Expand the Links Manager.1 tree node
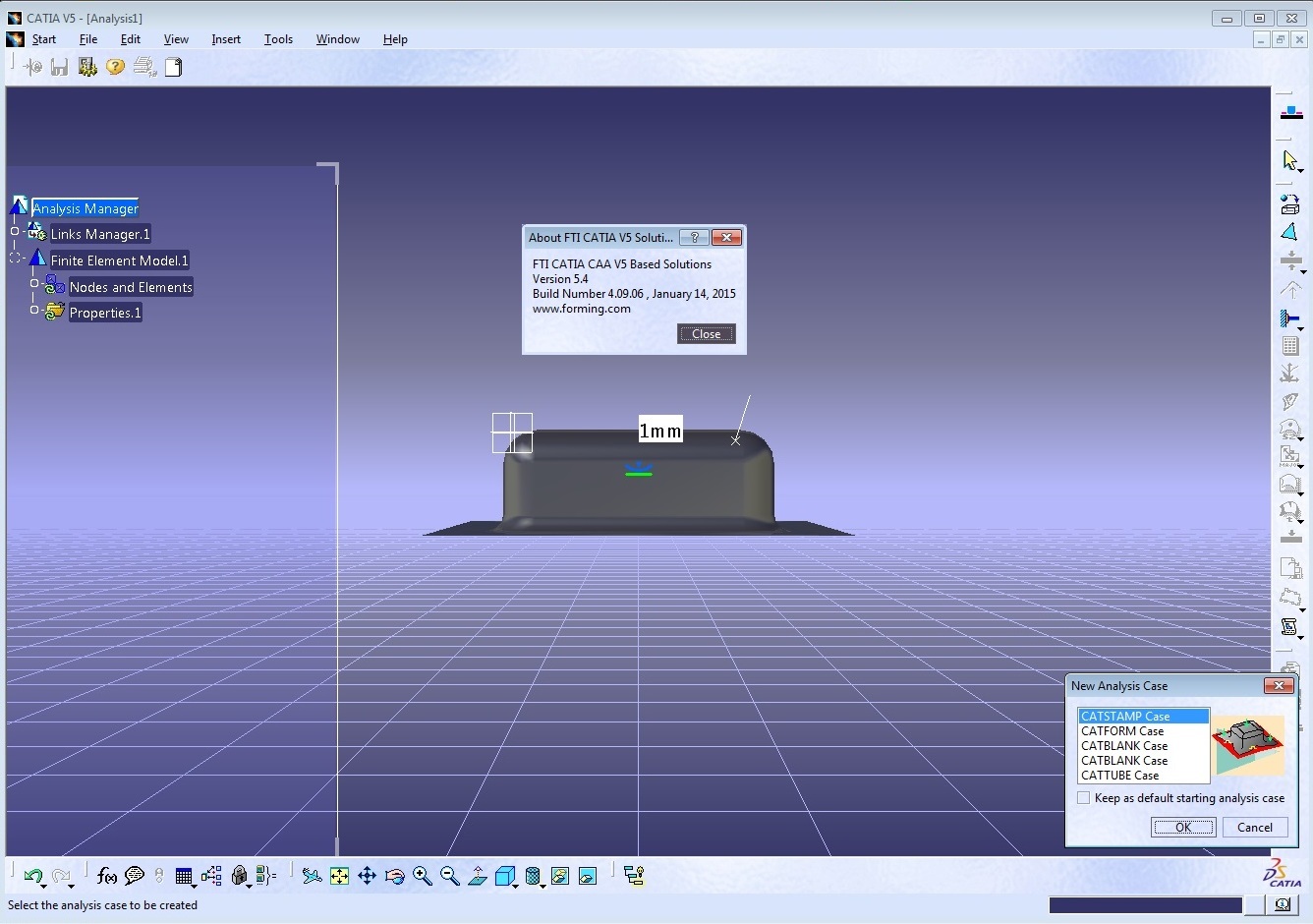 (15, 232)
